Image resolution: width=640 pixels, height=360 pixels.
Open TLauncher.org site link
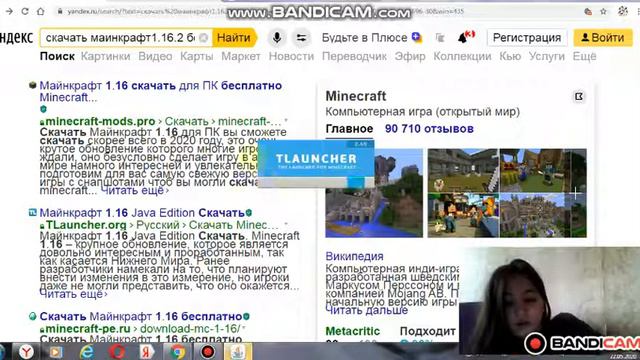tap(86, 225)
